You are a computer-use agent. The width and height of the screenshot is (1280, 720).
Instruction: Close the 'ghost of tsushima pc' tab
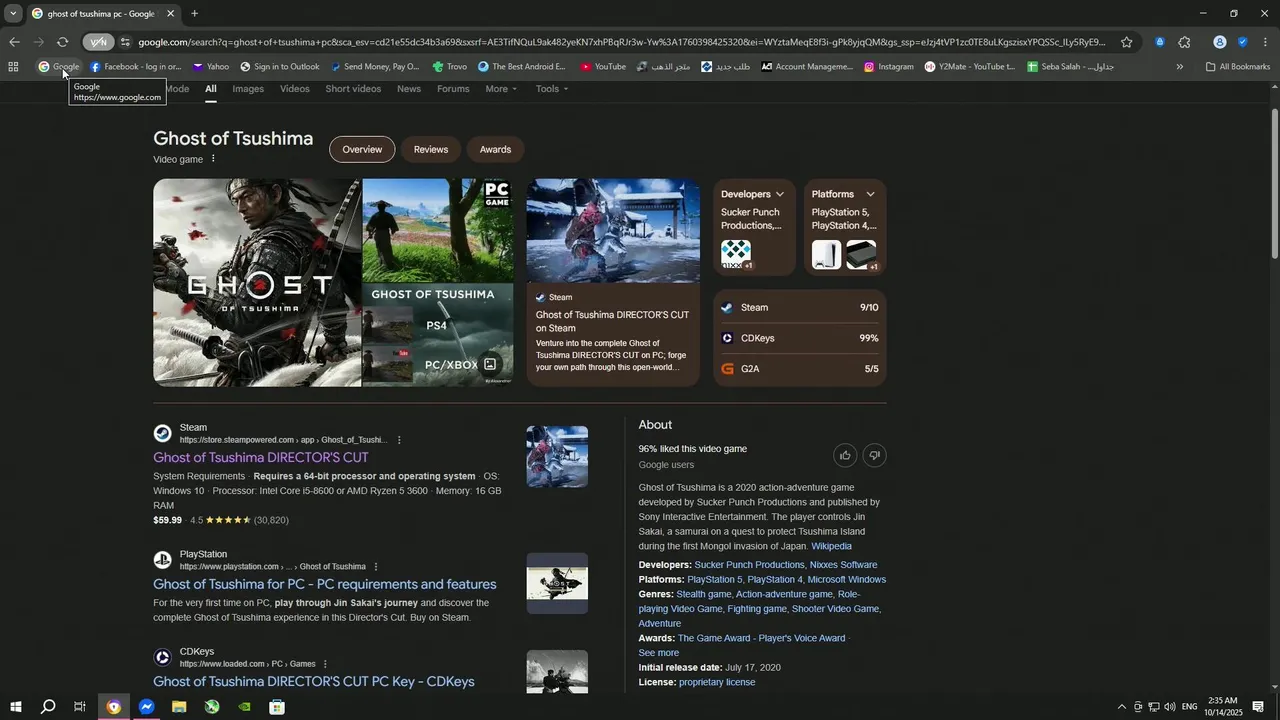[170, 14]
